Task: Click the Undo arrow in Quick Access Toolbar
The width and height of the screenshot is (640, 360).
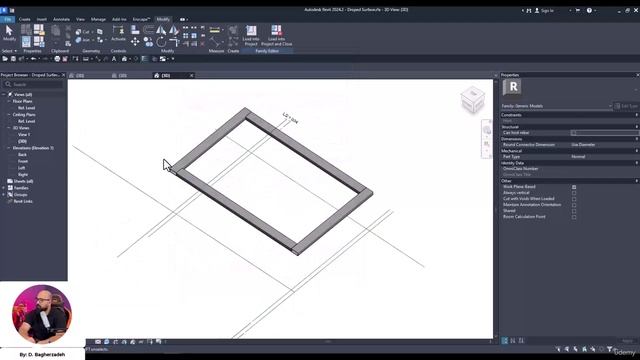Action: pos(33,59)
